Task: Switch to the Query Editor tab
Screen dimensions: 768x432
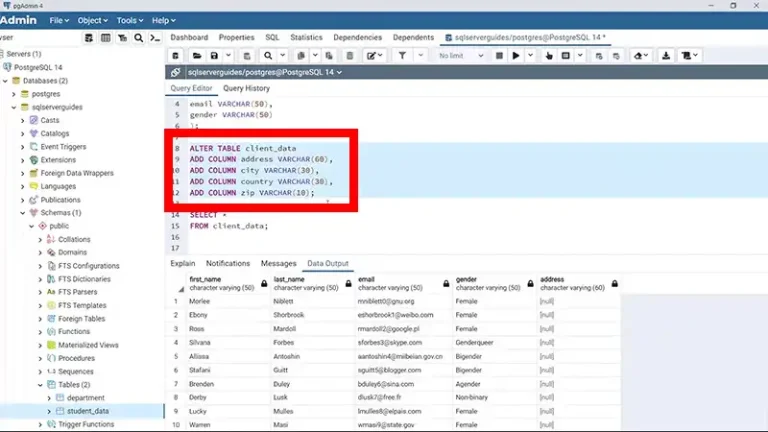Action: coord(191,89)
